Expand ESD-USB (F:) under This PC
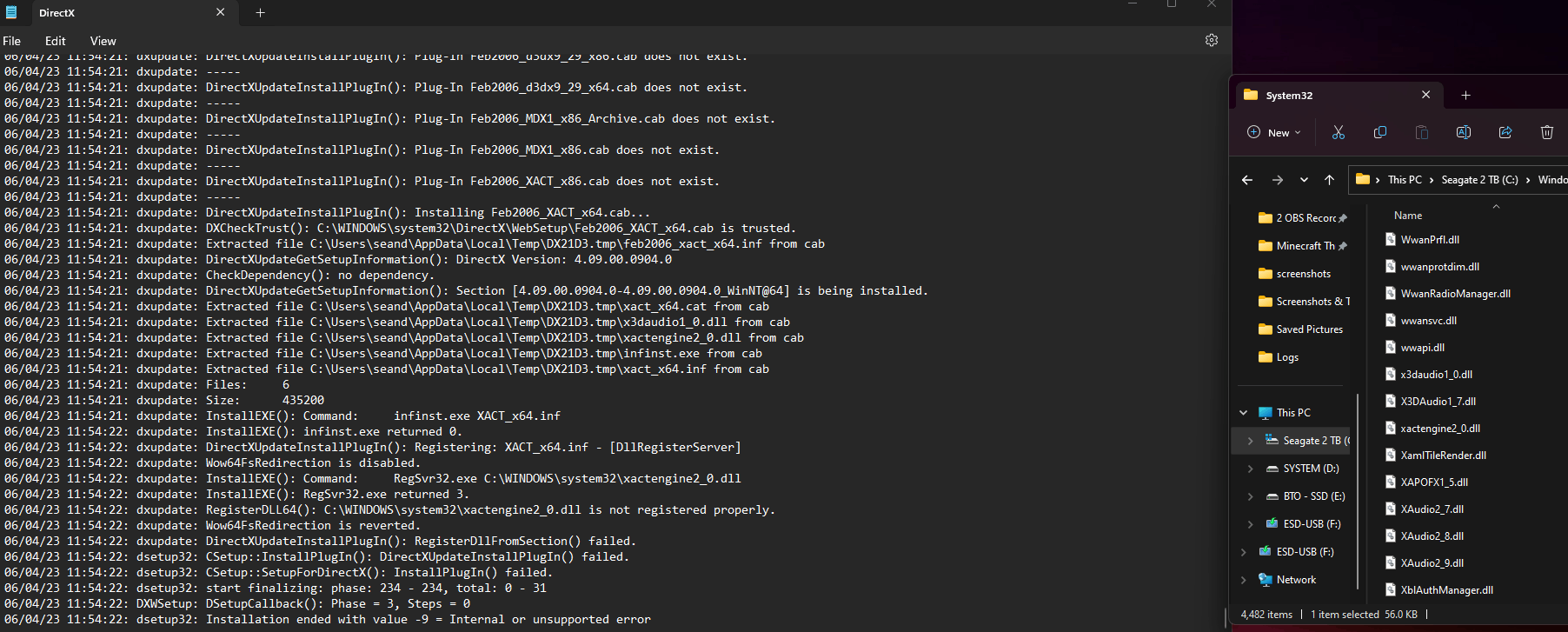1568x632 pixels. 1250,524
